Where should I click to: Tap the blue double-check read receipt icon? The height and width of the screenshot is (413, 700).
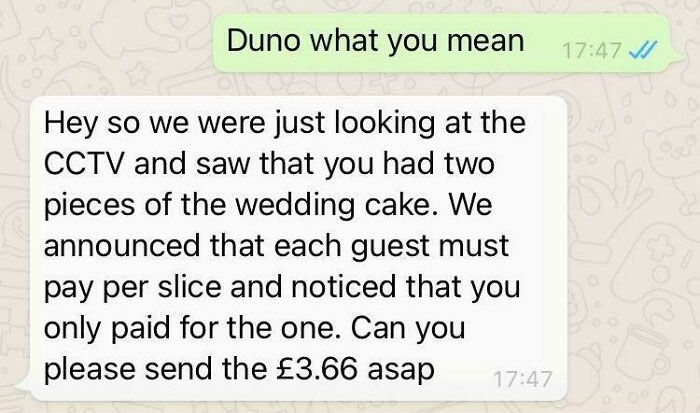[x=642, y=50]
